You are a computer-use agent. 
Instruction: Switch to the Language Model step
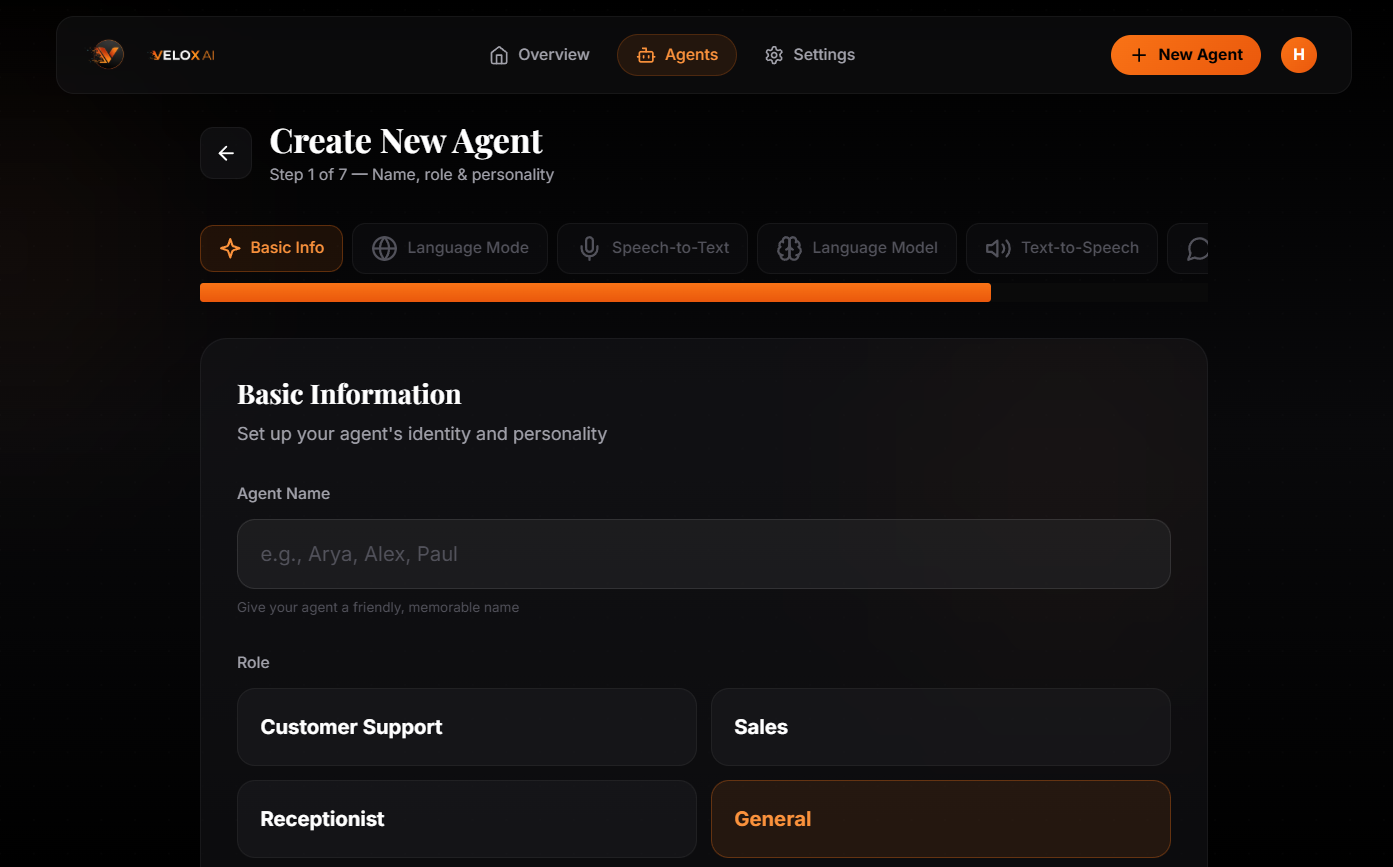[857, 248]
